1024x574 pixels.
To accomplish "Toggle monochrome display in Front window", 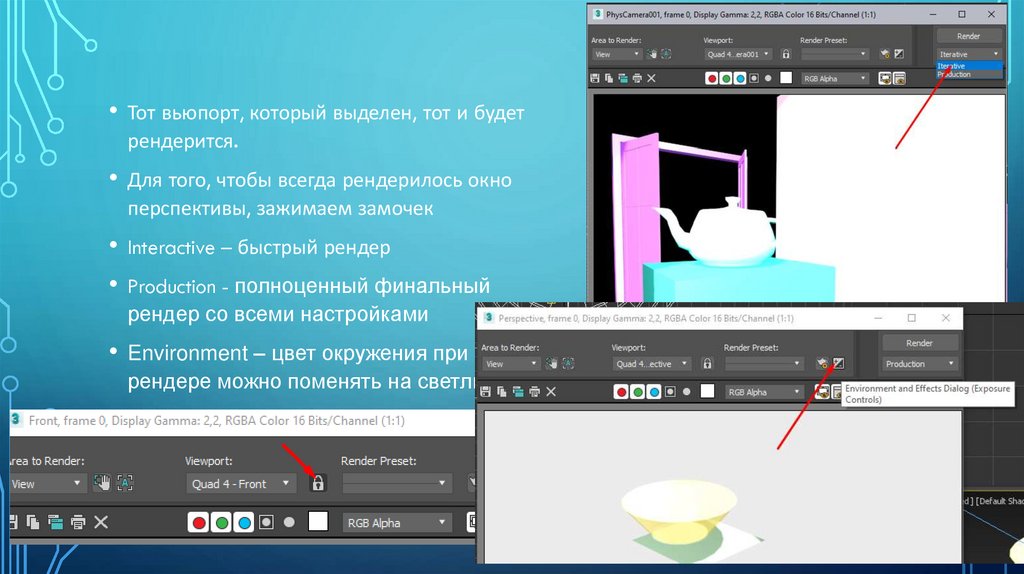I will pos(289,522).
